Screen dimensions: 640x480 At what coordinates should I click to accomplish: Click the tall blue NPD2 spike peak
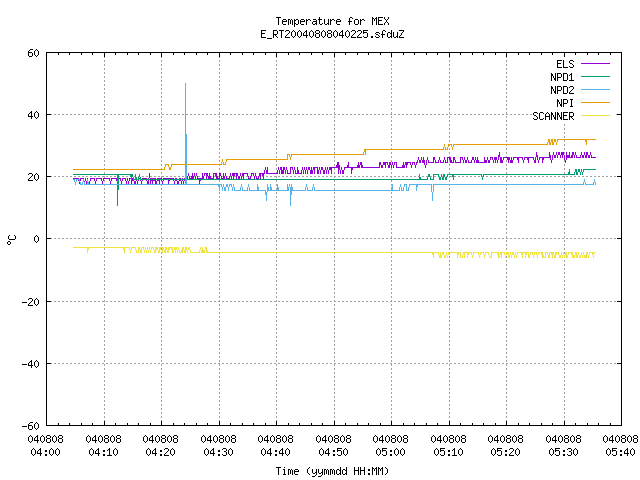185,84
